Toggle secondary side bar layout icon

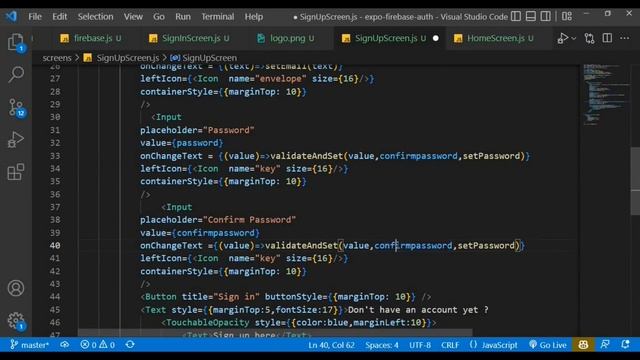pos(545,16)
